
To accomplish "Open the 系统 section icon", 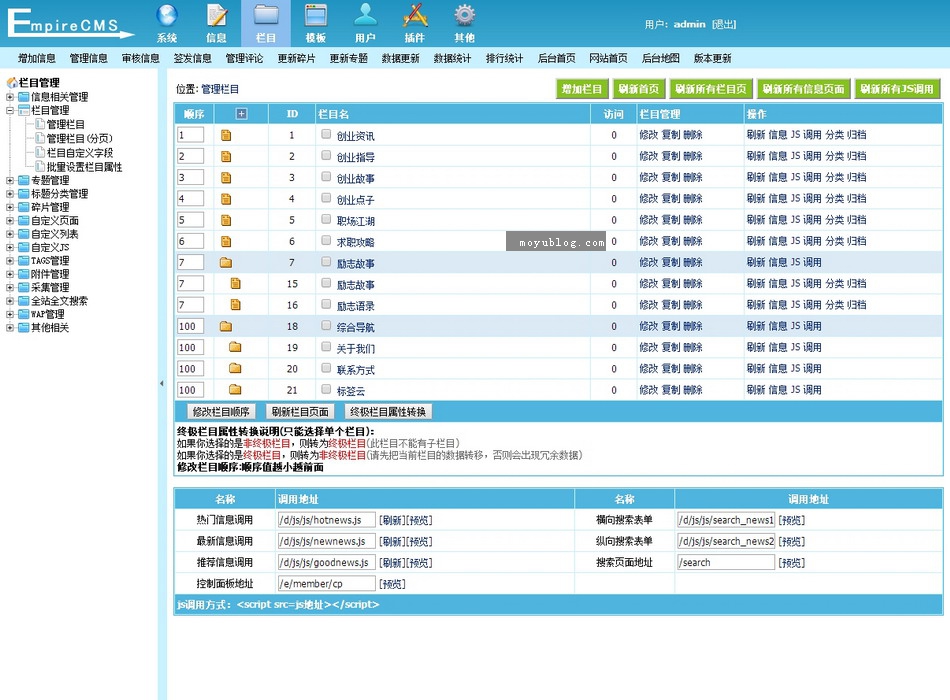I will coord(167,16).
